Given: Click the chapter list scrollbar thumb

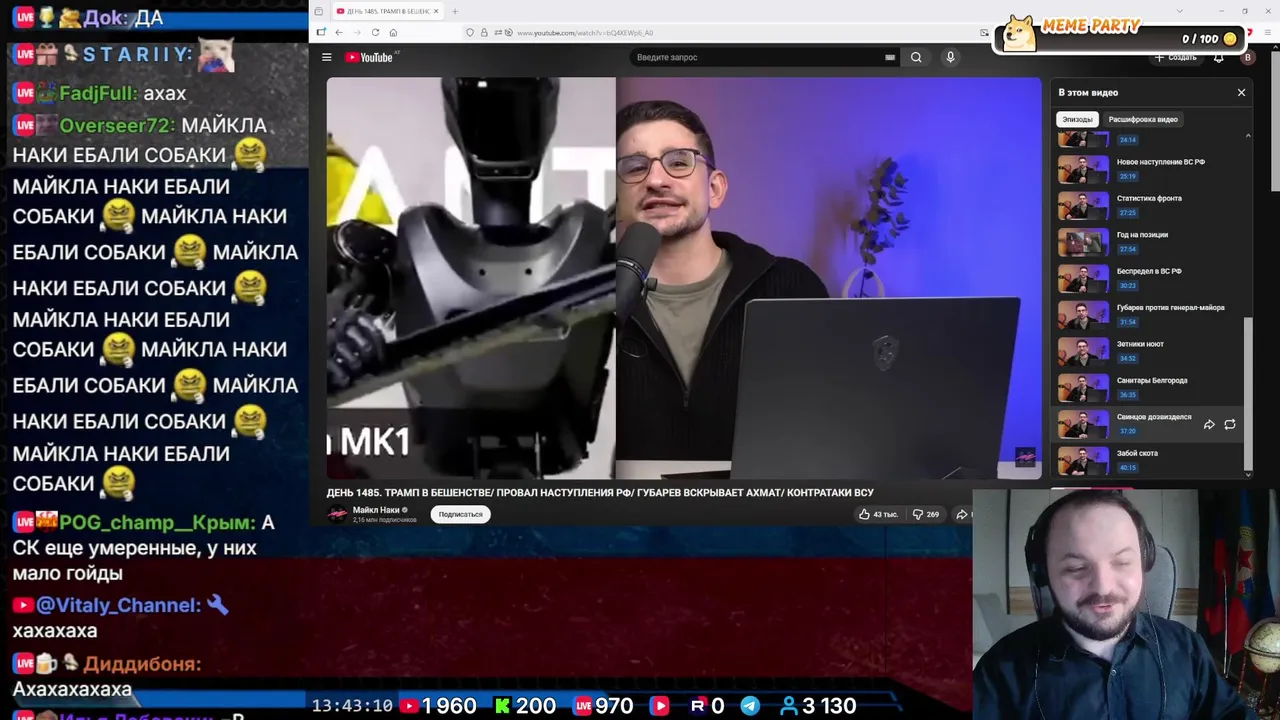Looking at the screenshot, I should point(1247,392).
